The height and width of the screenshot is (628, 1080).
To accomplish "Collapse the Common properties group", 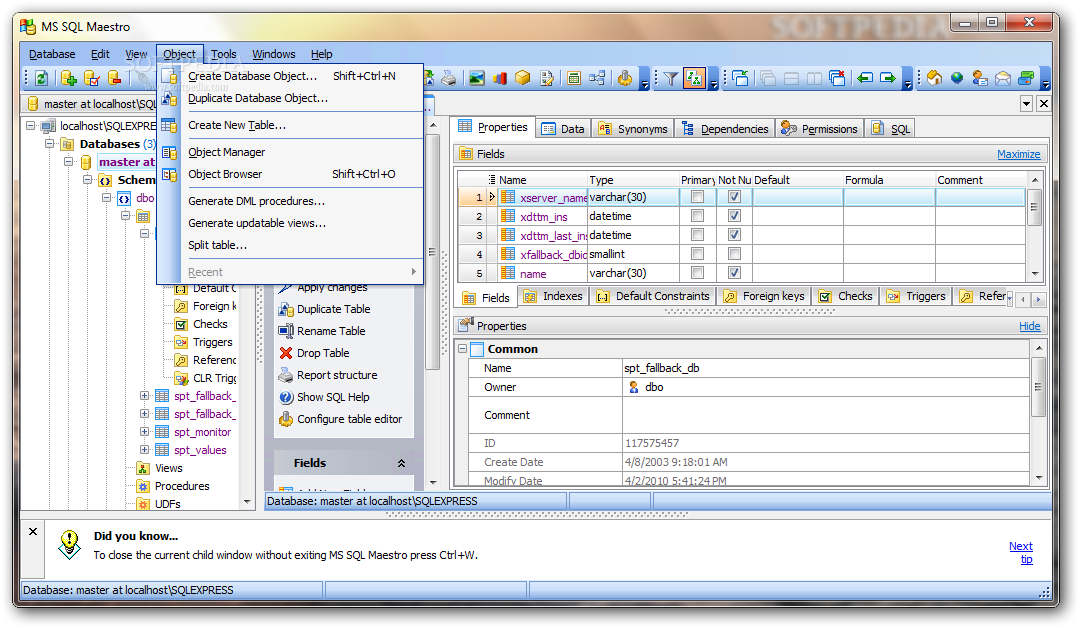I will (x=463, y=349).
